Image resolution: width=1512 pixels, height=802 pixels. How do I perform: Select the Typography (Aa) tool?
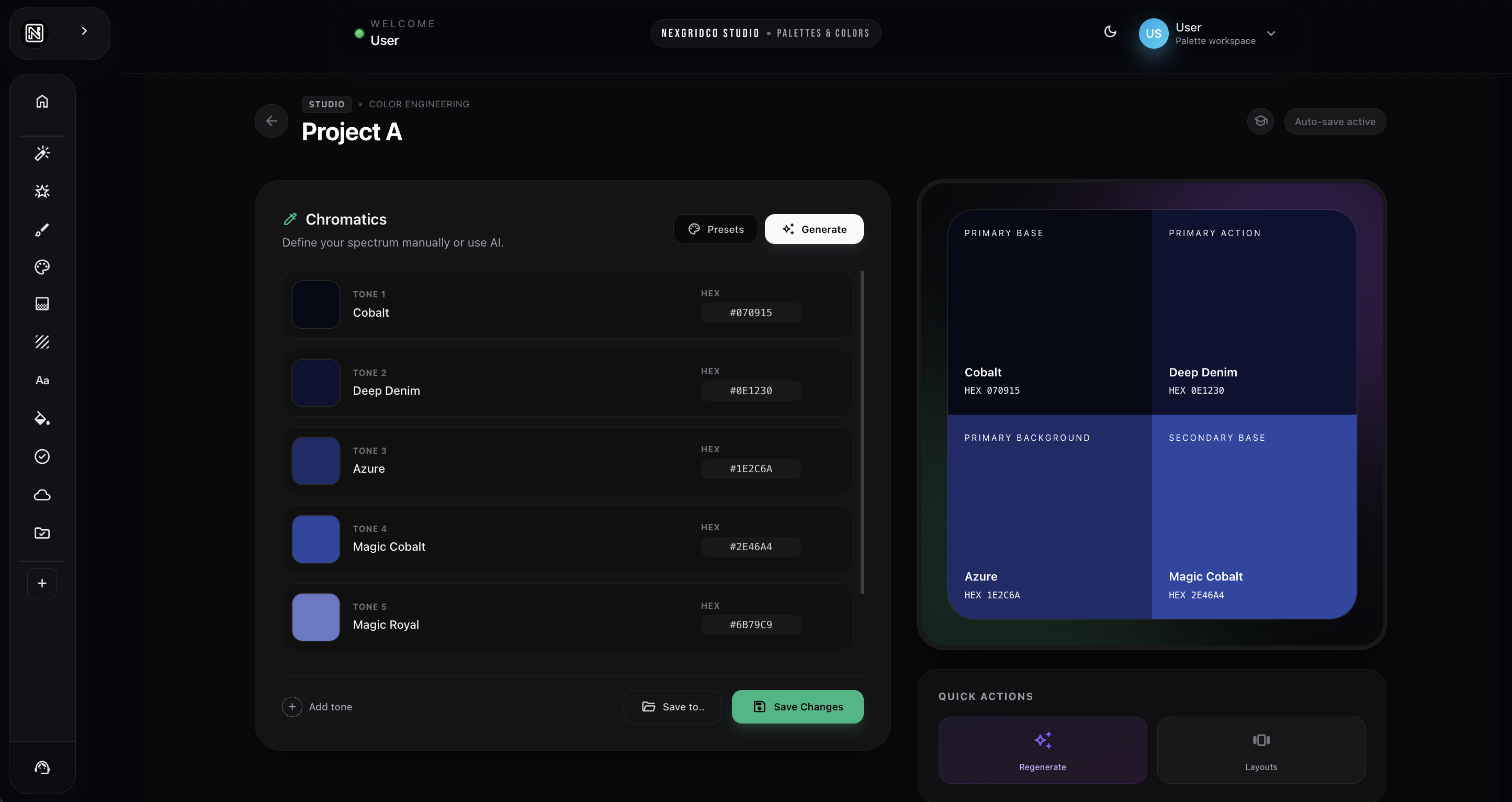[42, 380]
